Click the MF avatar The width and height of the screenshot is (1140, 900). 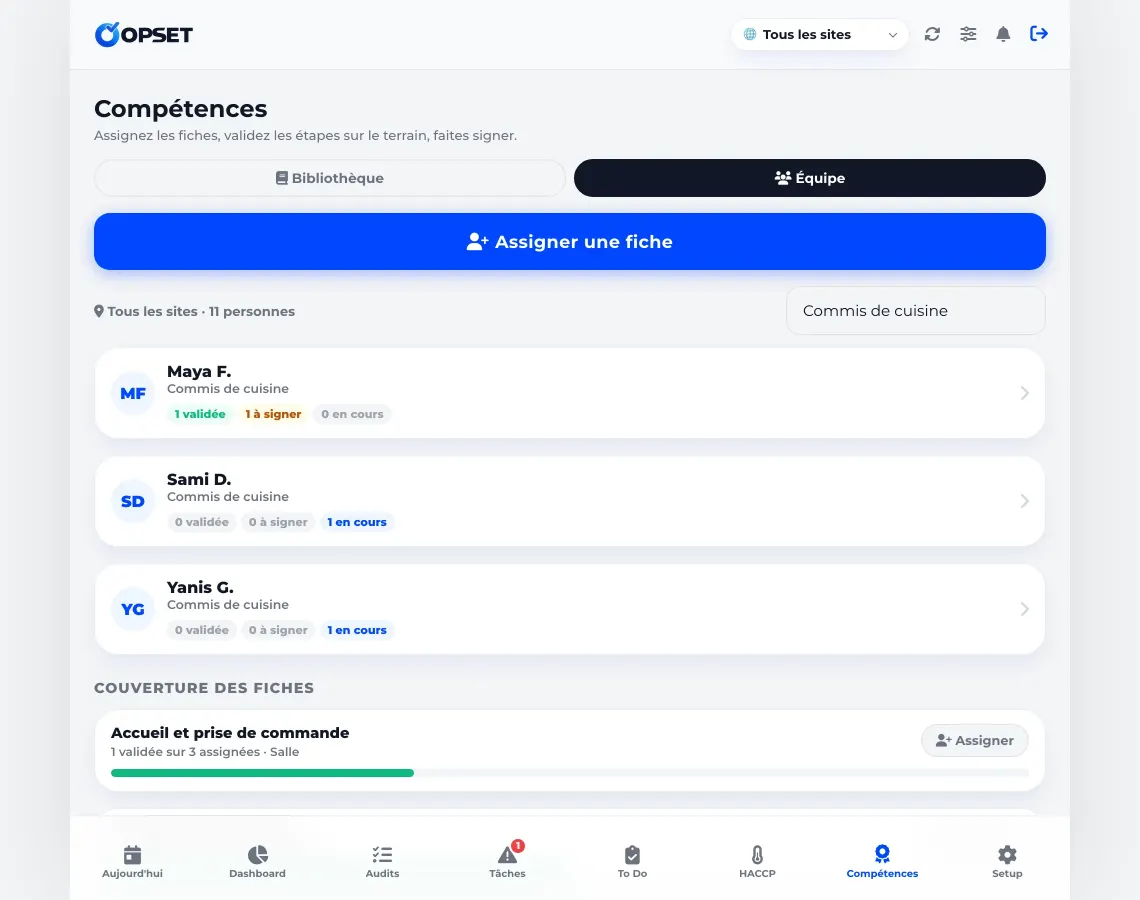pyautogui.click(x=133, y=393)
